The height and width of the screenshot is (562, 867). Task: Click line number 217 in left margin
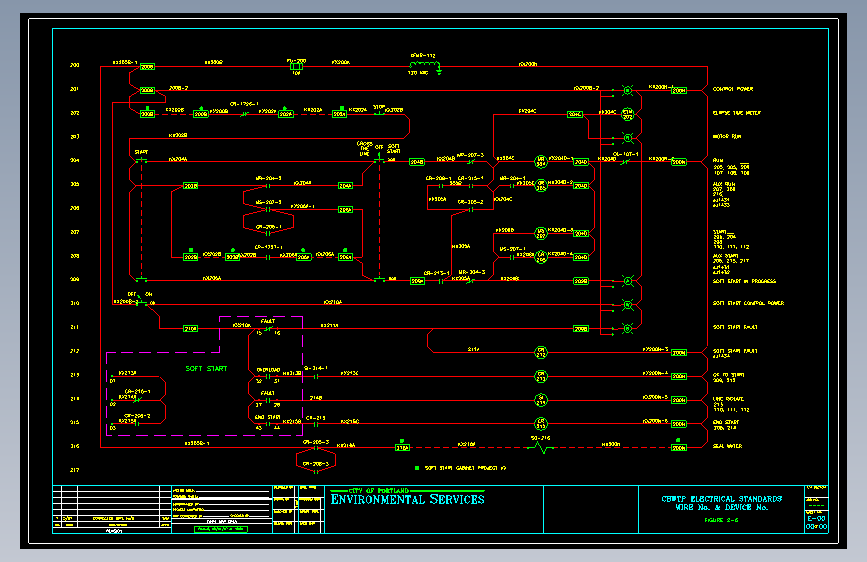point(75,470)
